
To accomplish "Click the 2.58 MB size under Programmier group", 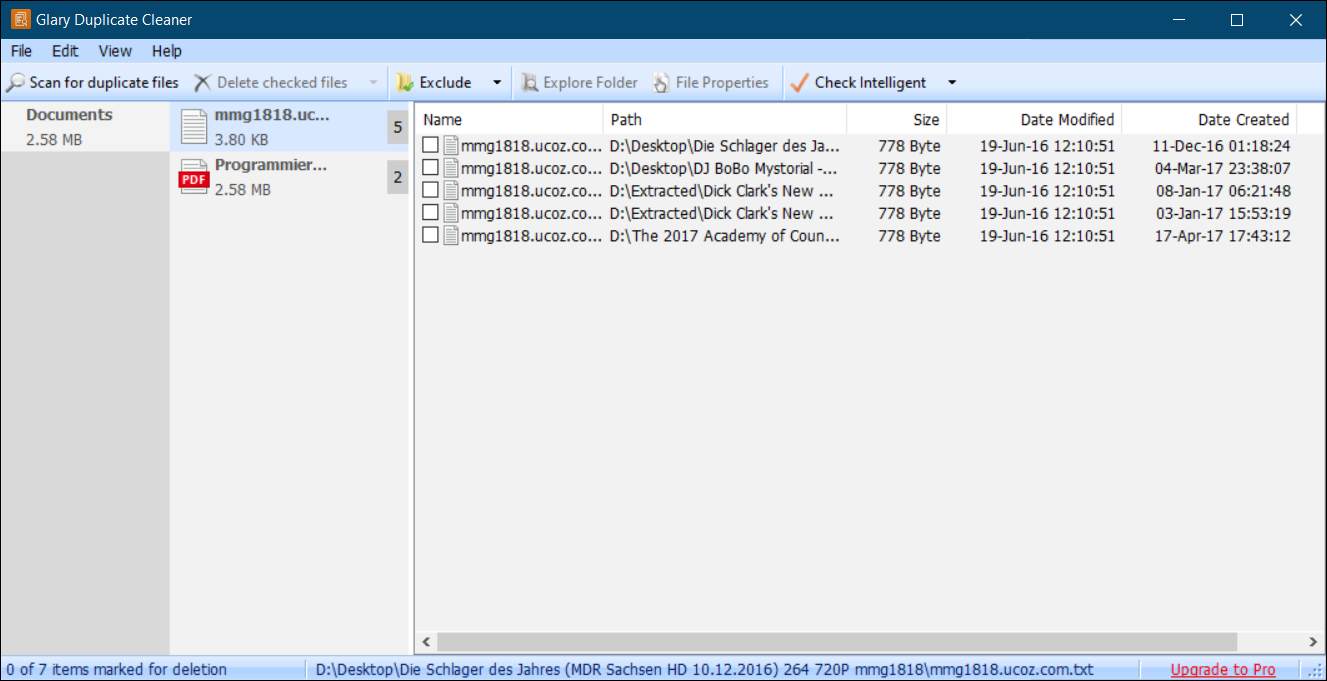I will (x=243, y=190).
